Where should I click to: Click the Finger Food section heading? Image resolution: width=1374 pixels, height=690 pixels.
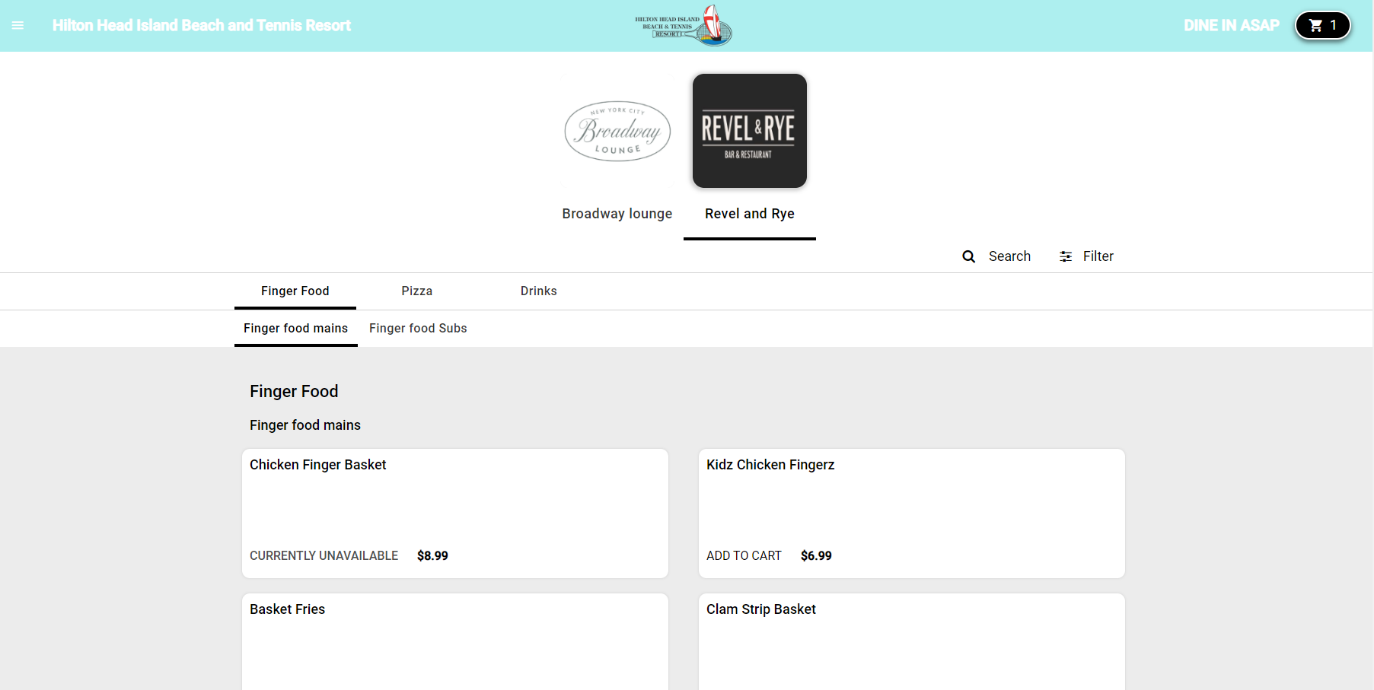click(294, 391)
